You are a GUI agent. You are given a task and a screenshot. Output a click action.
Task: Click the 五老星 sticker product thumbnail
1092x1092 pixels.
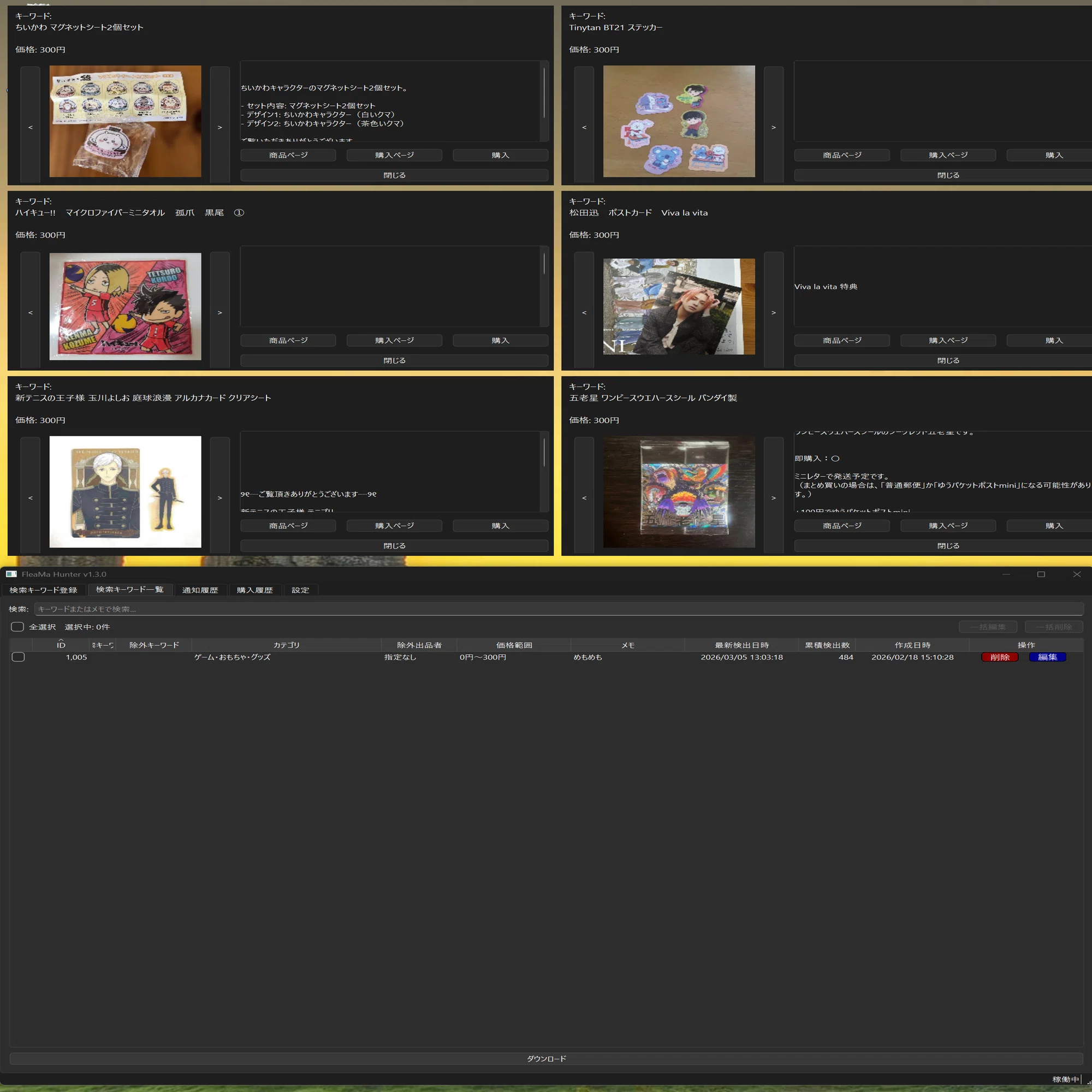pyautogui.click(x=679, y=492)
